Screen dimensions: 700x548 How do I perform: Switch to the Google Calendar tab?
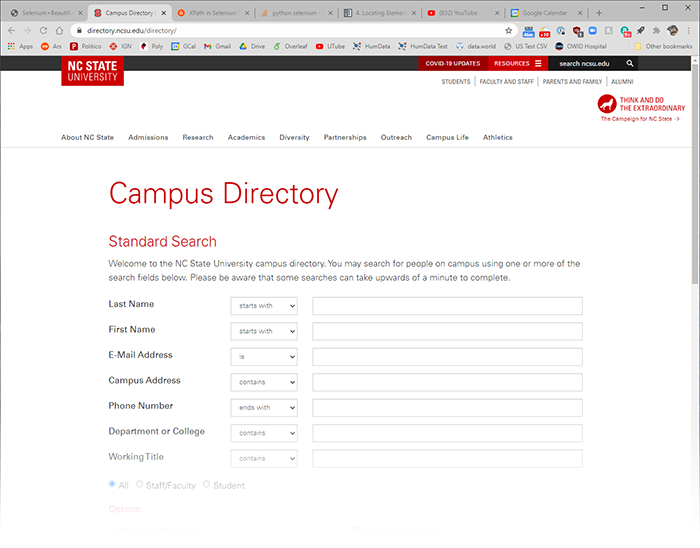[546, 13]
